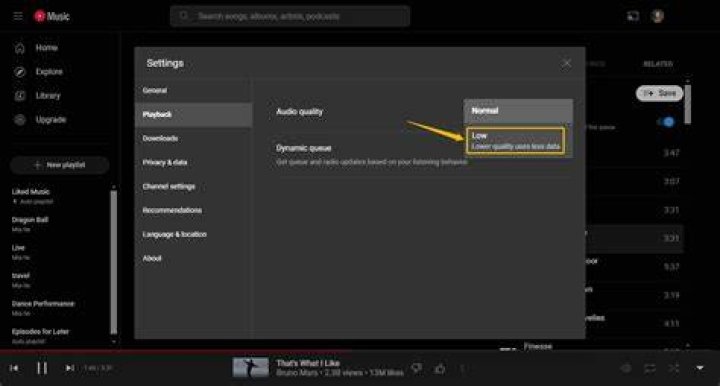Image resolution: width=720 pixels, height=386 pixels.
Task: Choose Normal audio quality option
Action: (518, 111)
